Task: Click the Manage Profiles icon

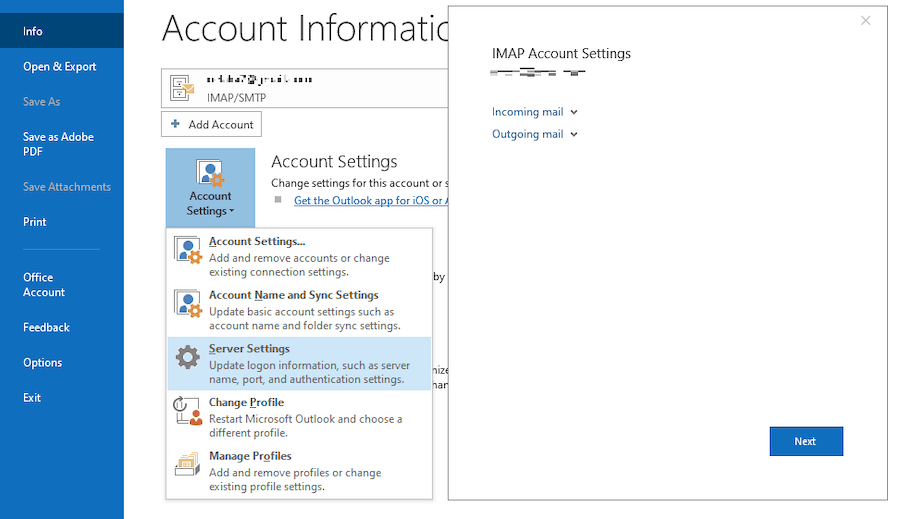Action: (188, 464)
